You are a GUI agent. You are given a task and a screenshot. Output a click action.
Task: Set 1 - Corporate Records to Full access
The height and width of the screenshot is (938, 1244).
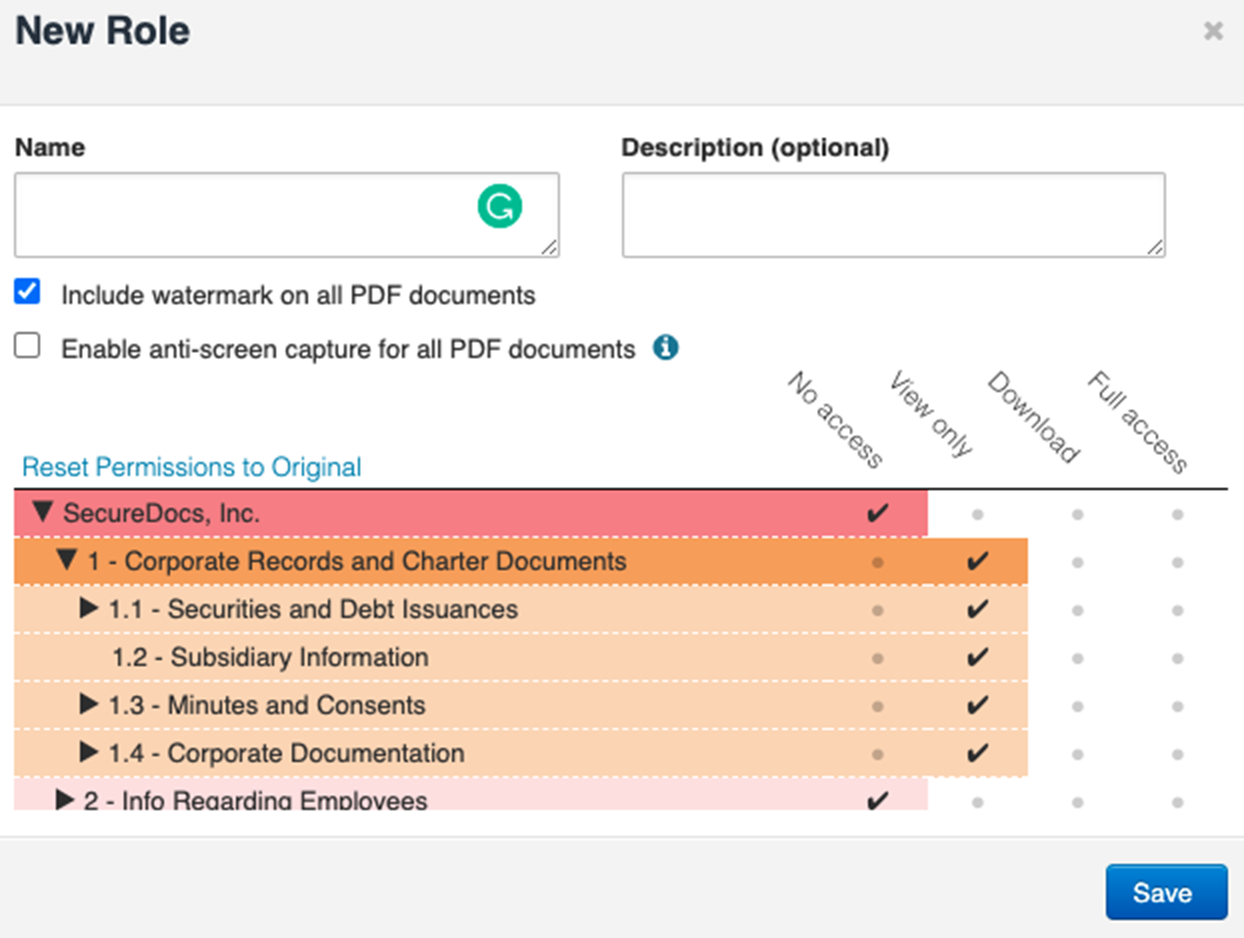point(1177,563)
